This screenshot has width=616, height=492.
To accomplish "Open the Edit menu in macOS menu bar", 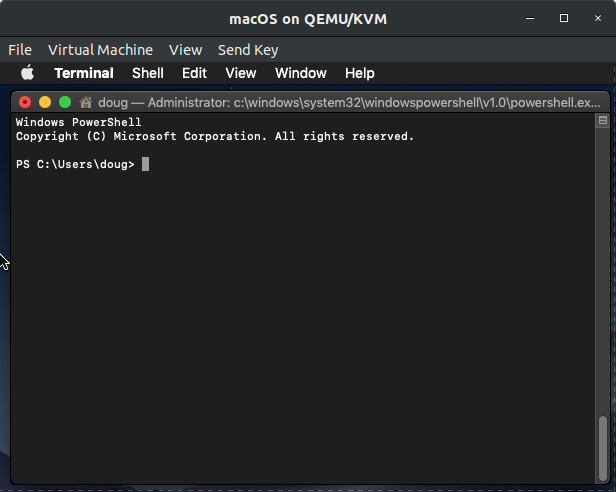I will (194, 73).
